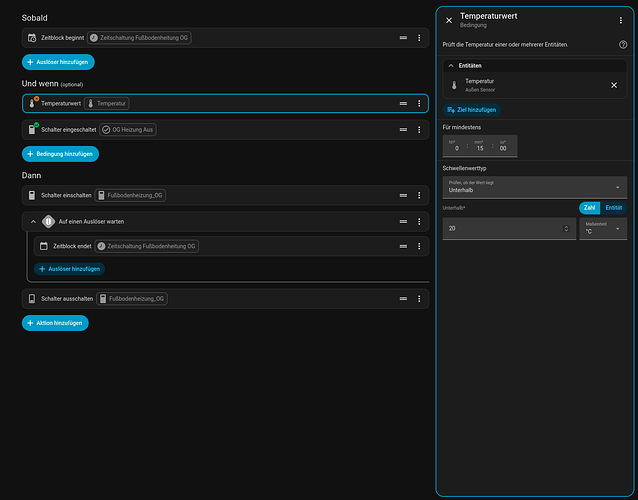638x500 pixels.
Task: Click the Aktion hinzufügen button
Action: tap(55, 323)
